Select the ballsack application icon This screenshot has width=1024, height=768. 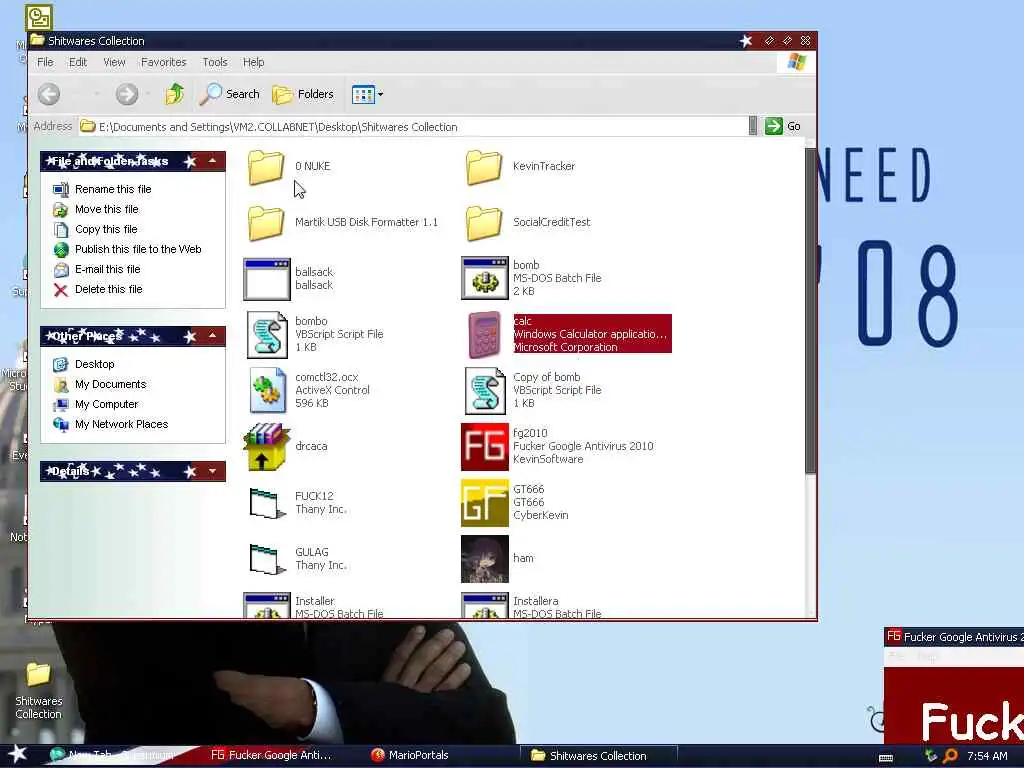pyautogui.click(x=266, y=279)
